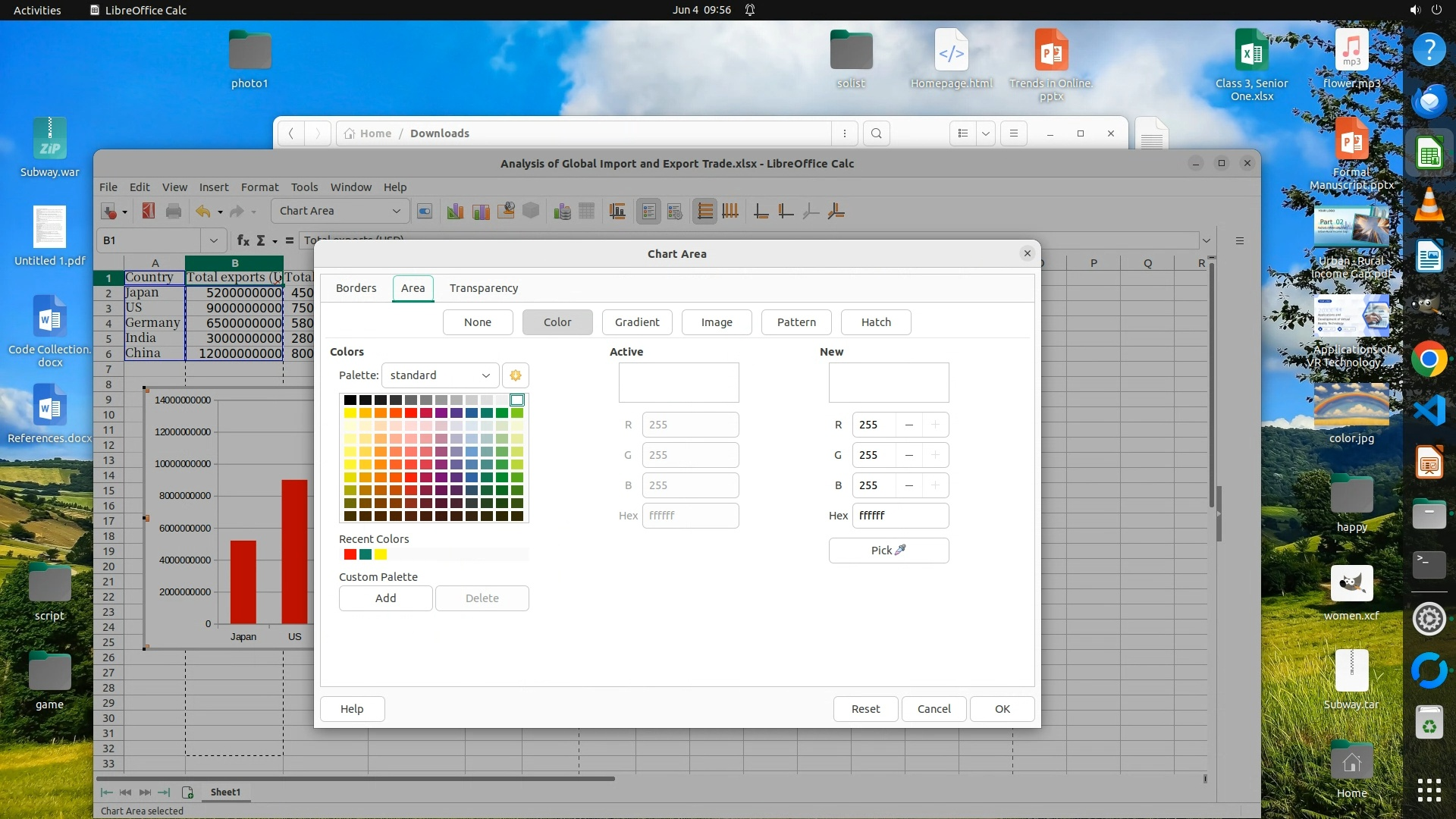Switch to the Transparency tab
The width and height of the screenshot is (1456, 819).
[484, 288]
